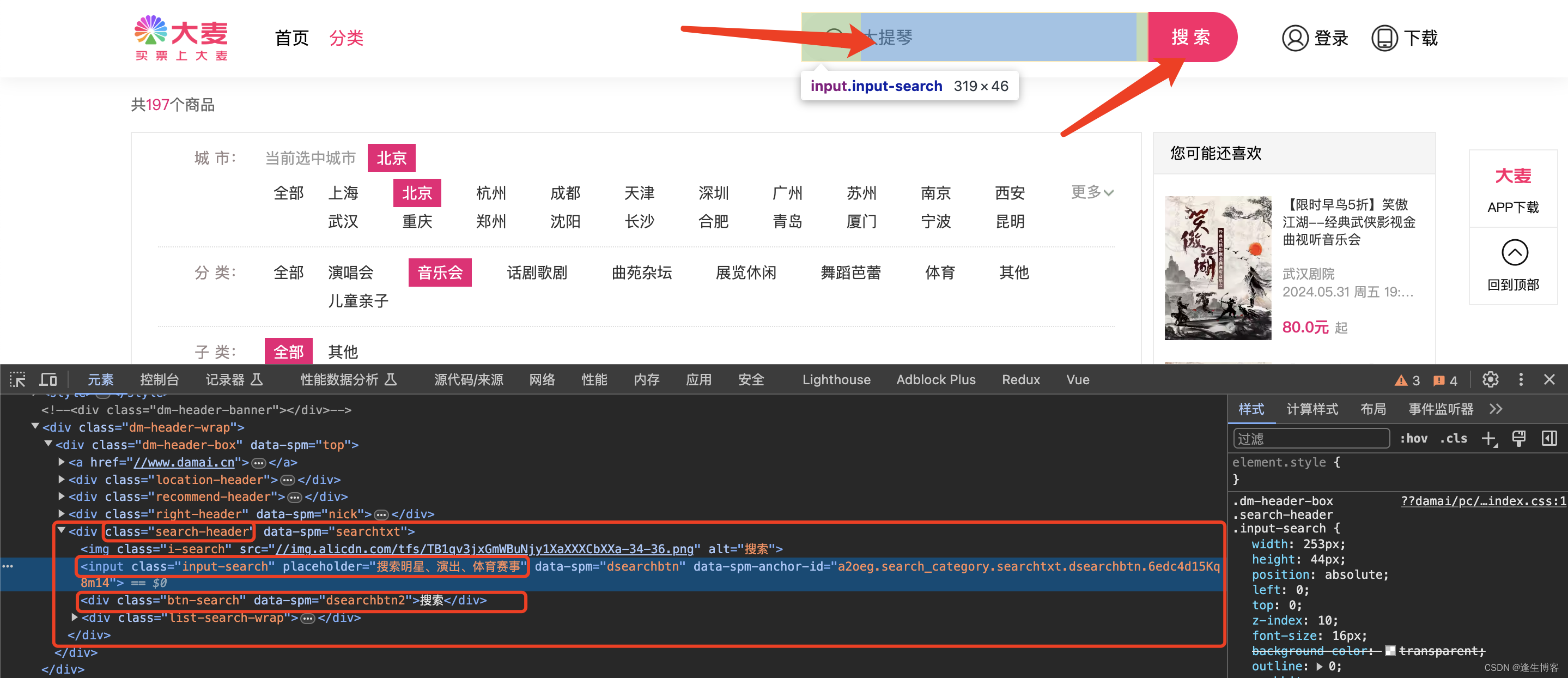This screenshot has width=1568, height=678.
Task: Collapse the search-header div node
Action: [62, 531]
